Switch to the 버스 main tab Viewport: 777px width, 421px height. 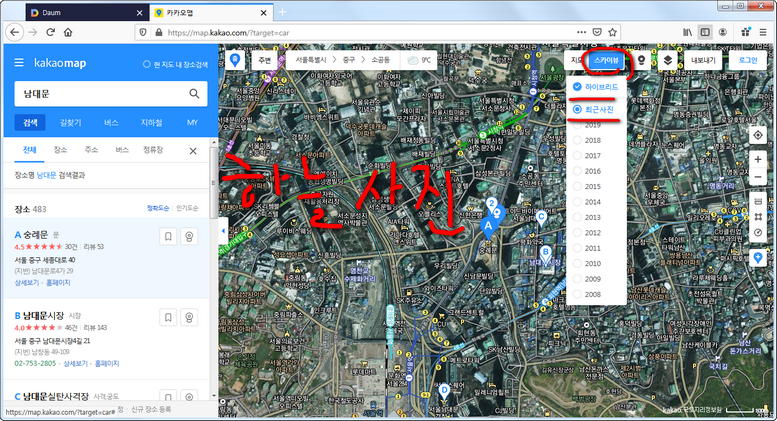point(111,122)
